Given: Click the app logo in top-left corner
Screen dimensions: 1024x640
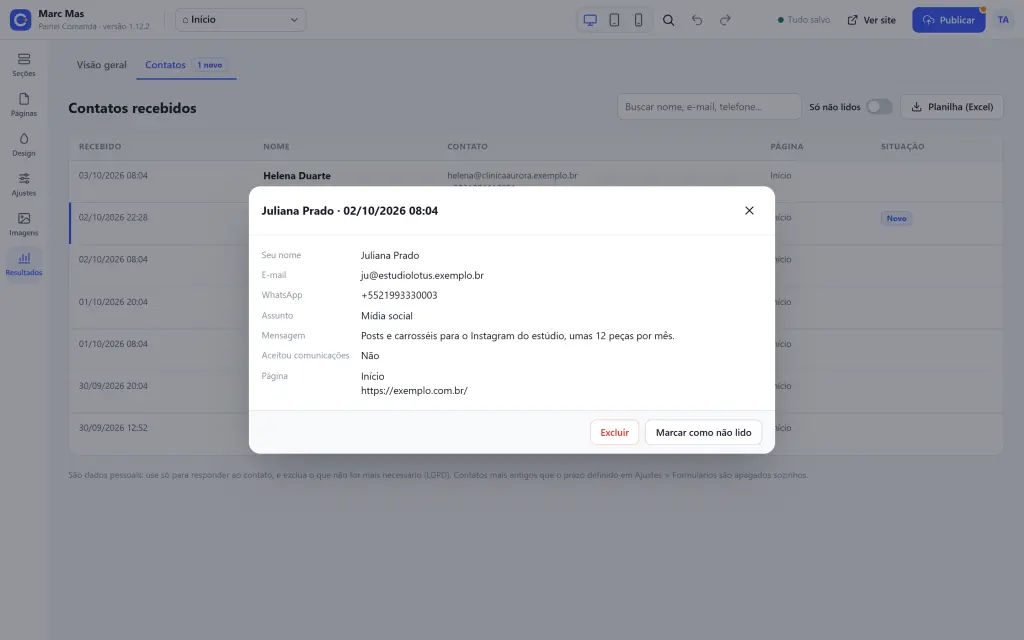Looking at the screenshot, I should [20, 20].
